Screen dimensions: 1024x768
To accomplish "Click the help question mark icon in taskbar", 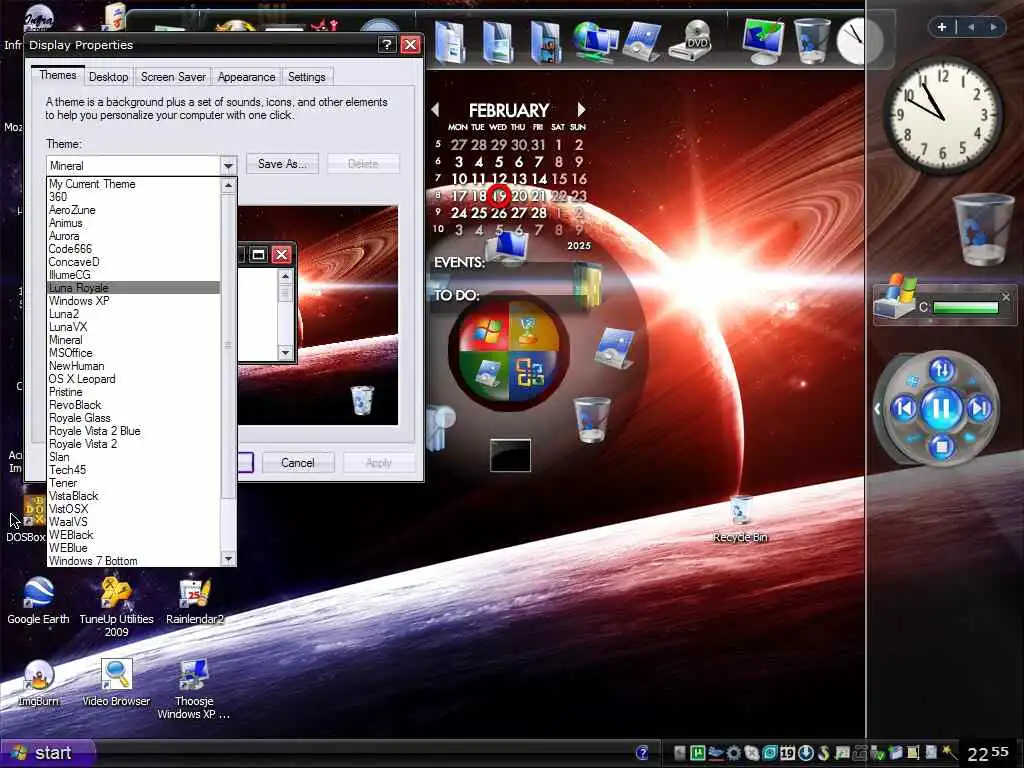I will [x=642, y=753].
